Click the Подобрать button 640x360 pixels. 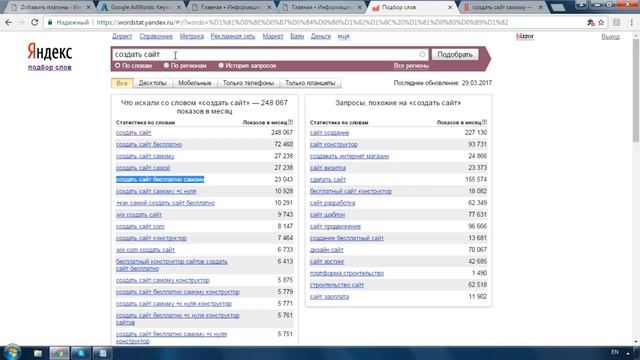[x=455, y=54]
